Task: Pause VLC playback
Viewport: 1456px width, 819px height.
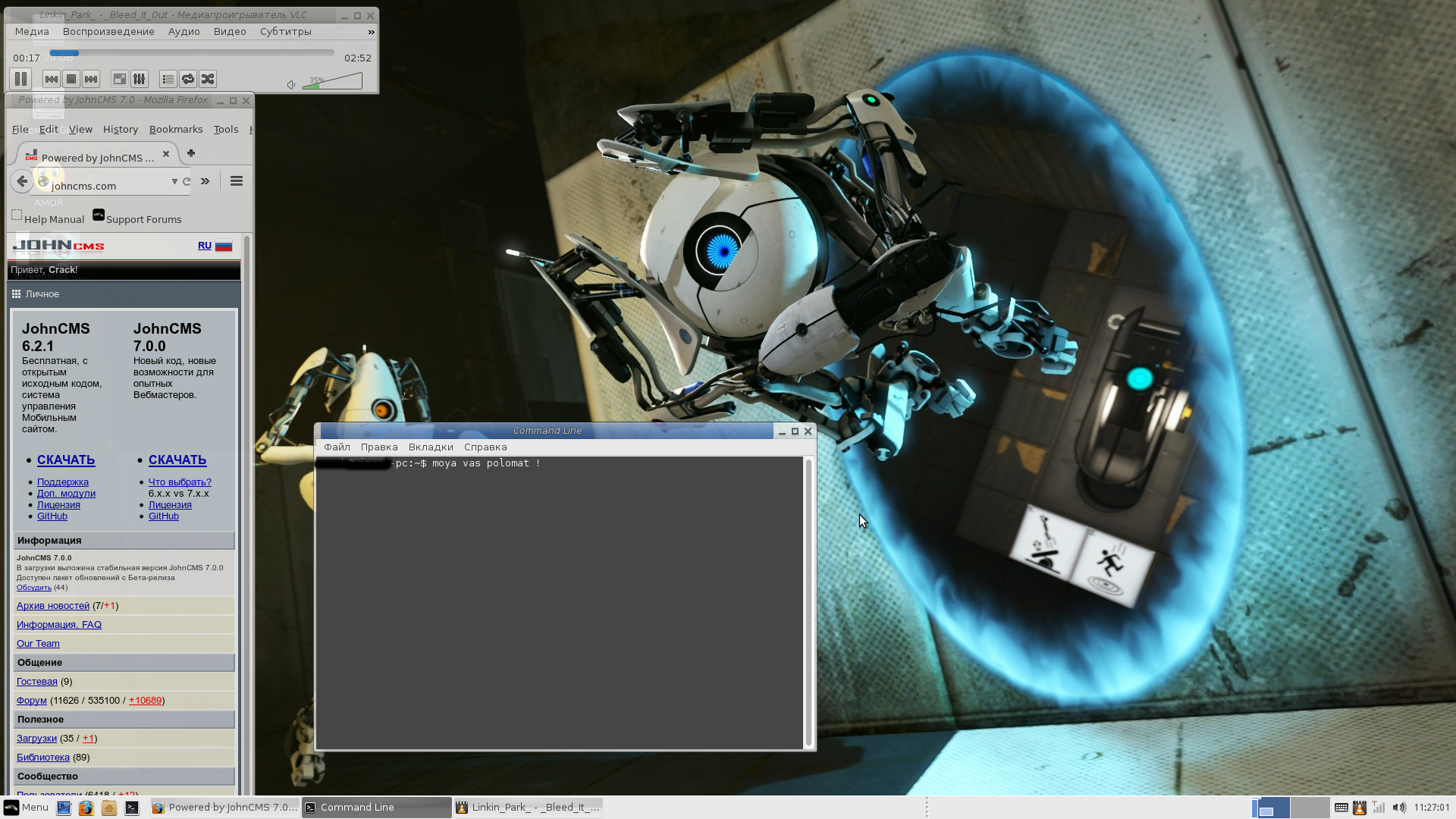Action: [x=20, y=79]
